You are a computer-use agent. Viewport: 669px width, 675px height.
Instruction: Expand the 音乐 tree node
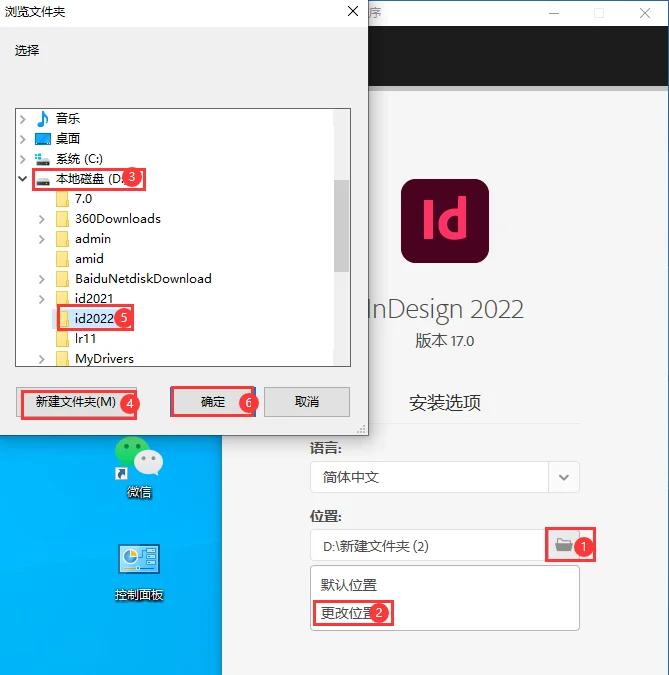click(23, 118)
